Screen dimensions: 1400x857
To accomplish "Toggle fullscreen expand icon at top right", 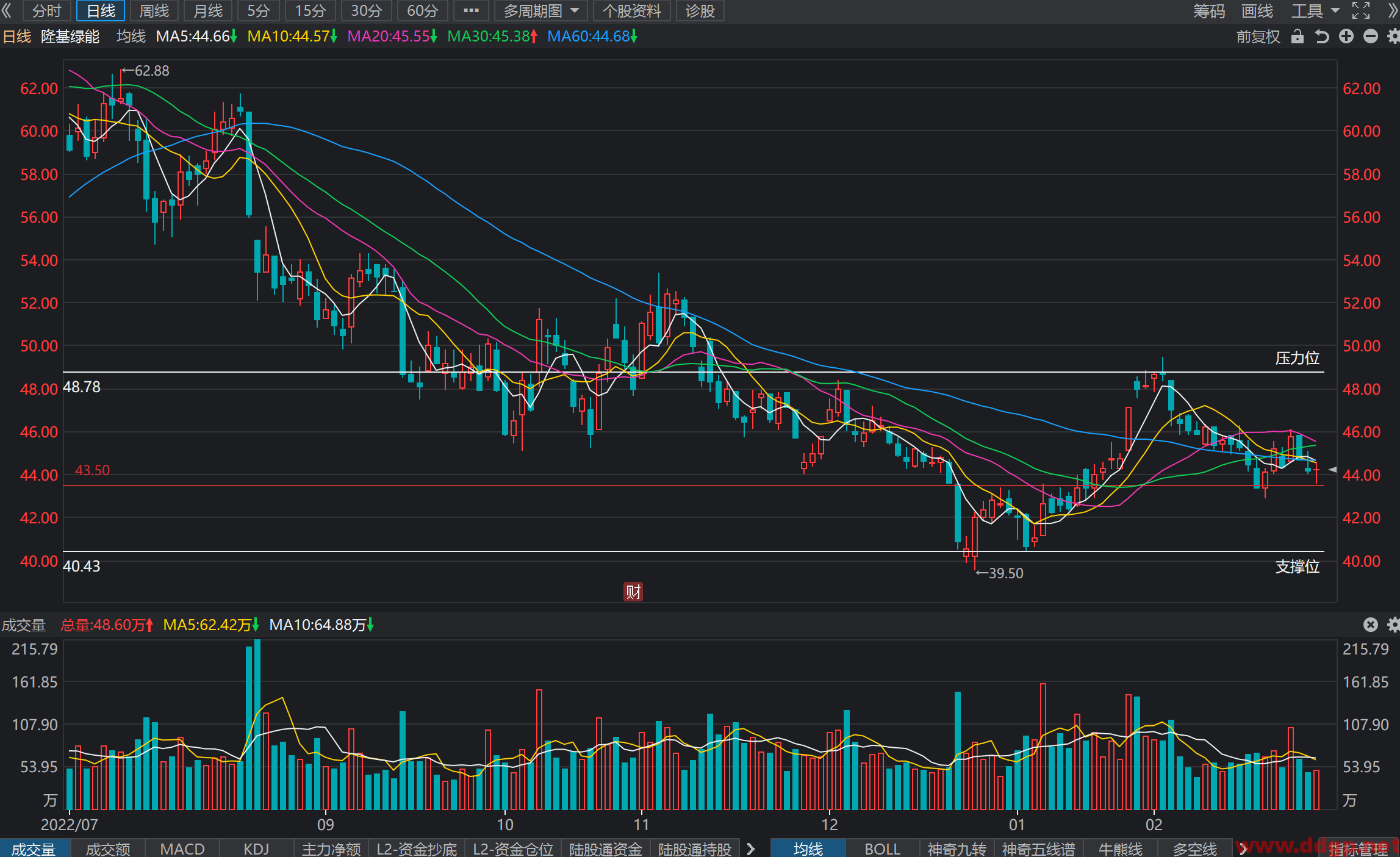I will click(1361, 10).
